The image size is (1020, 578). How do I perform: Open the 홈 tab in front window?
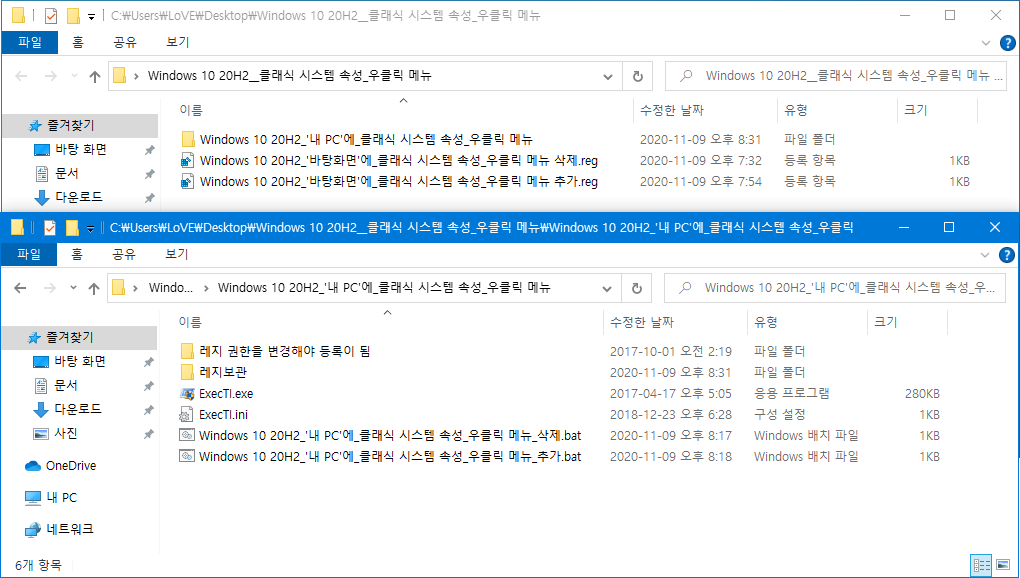tap(77, 254)
